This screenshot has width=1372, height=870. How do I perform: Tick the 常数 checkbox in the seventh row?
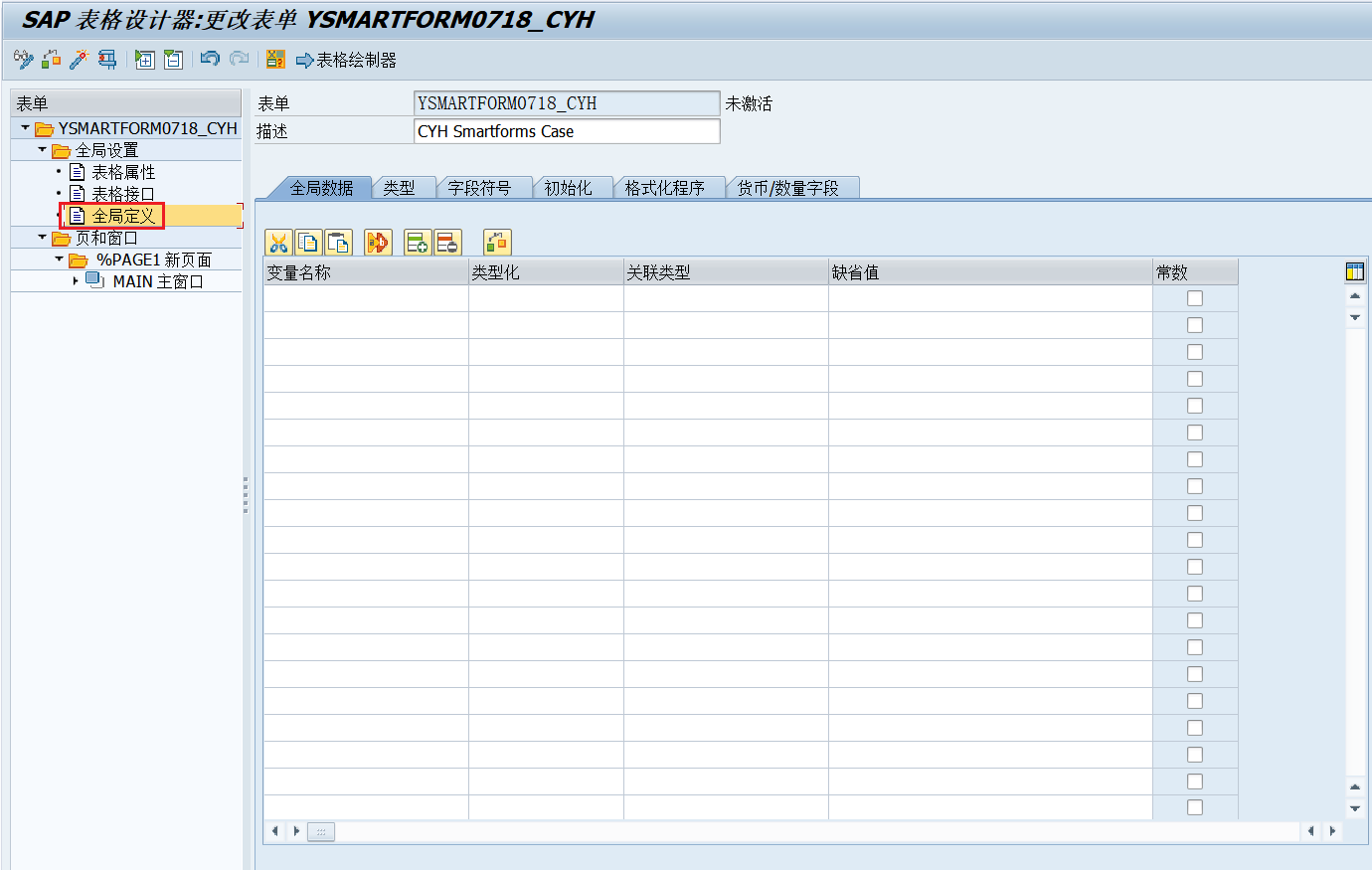1195,459
